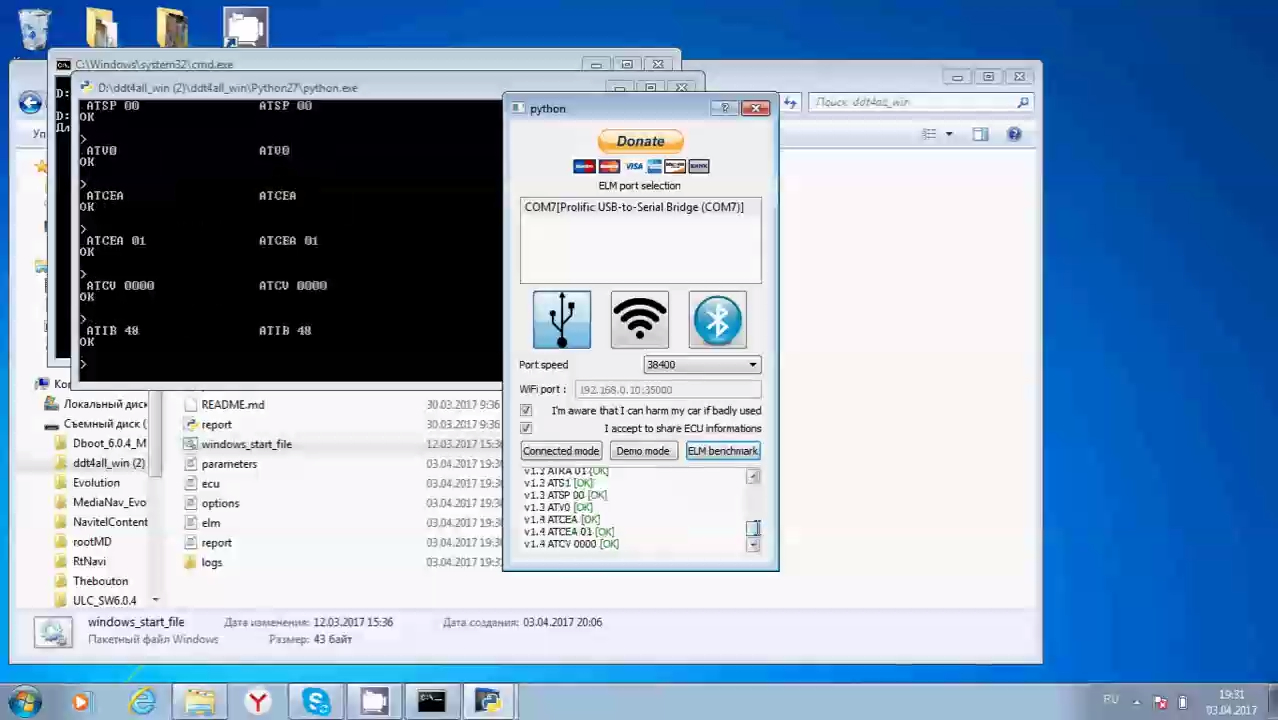
Task: Open Internet Explorer from the taskbar
Action: [143, 701]
